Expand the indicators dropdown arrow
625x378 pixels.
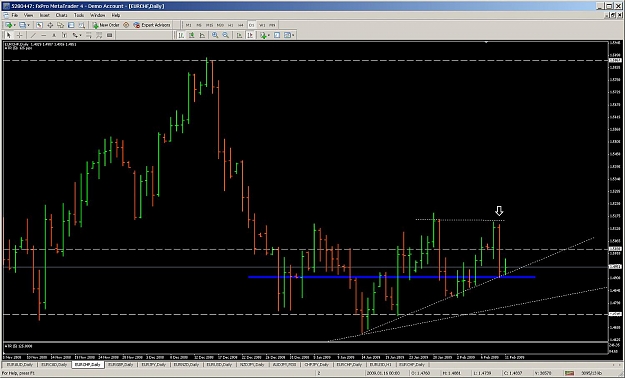point(269,35)
